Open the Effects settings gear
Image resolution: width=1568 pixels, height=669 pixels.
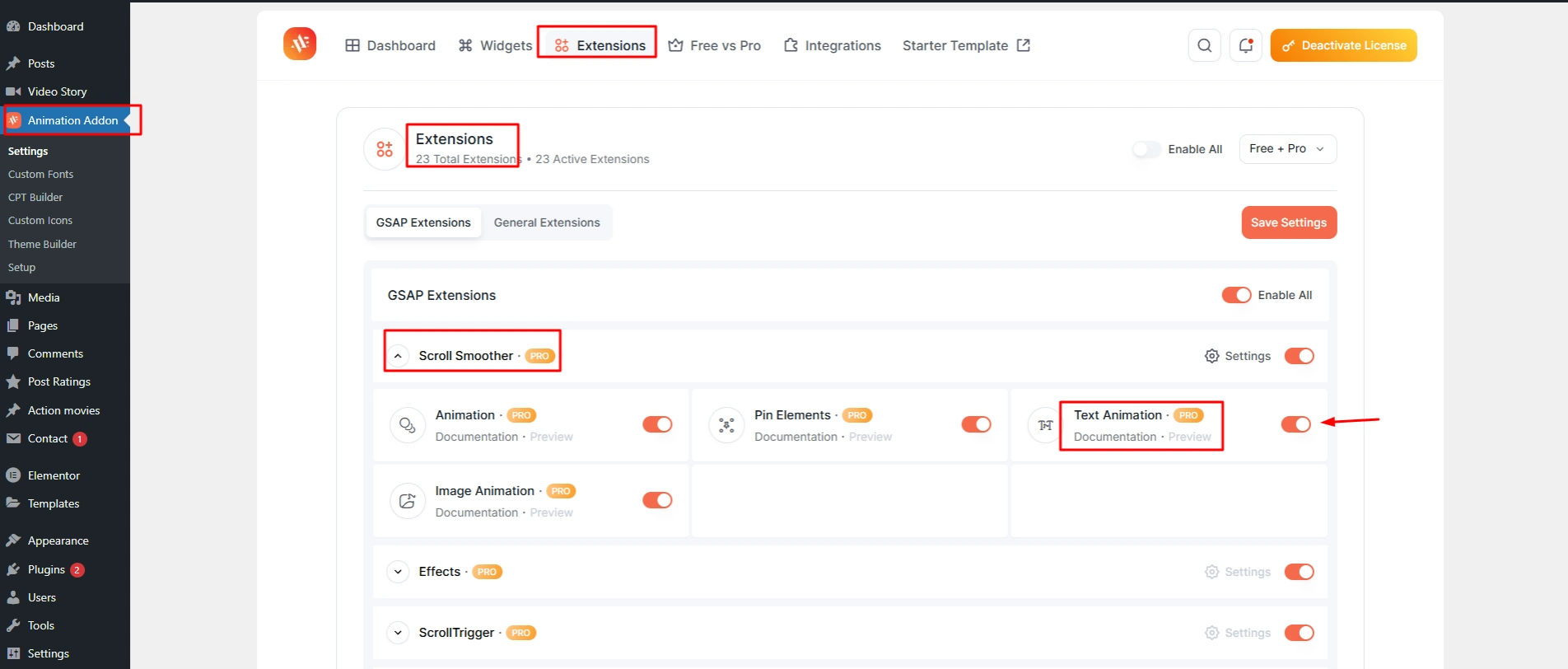point(1211,572)
